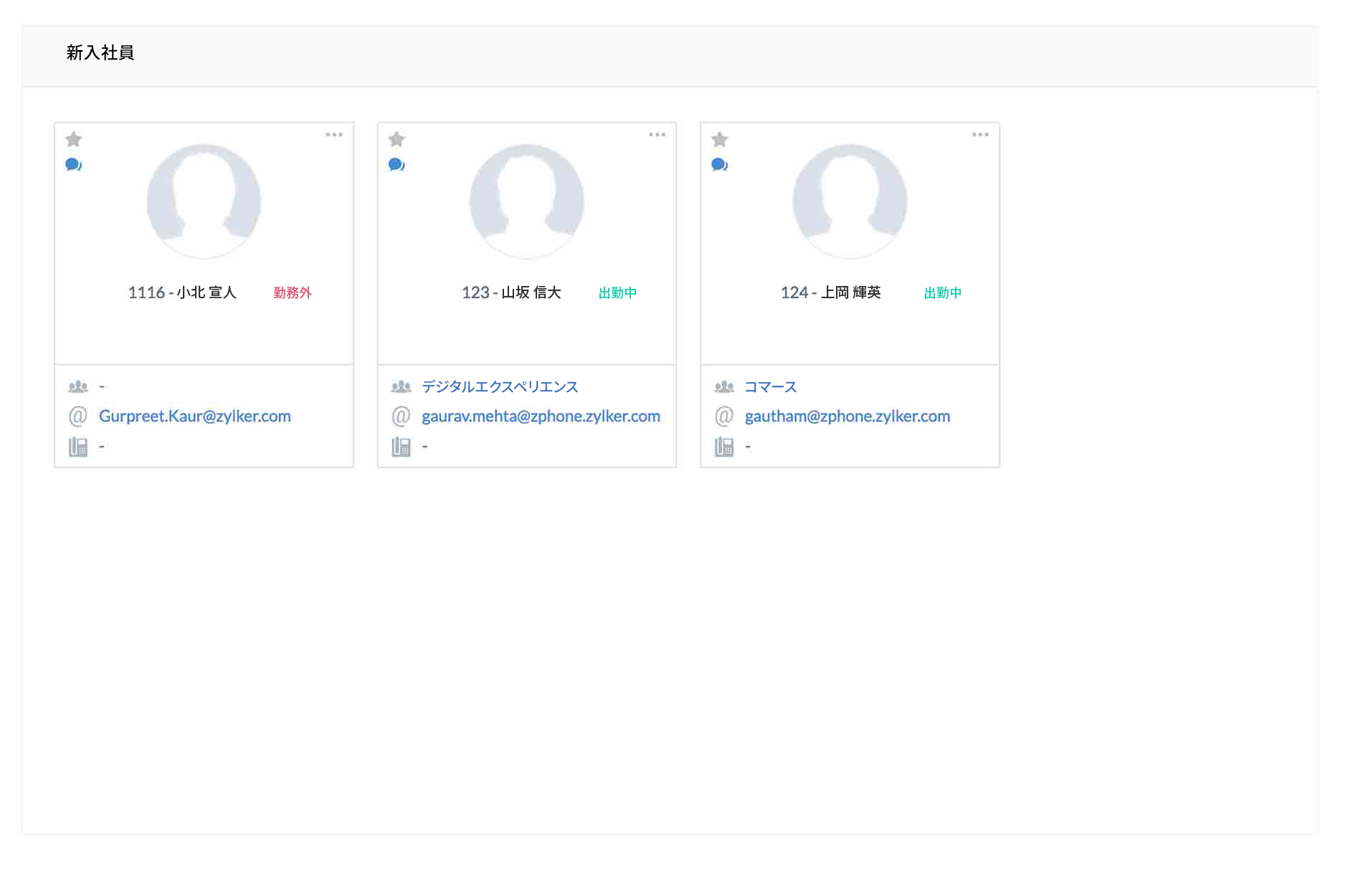
Task: Open more options on 上岡 輝英's card
Action: [981, 134]
